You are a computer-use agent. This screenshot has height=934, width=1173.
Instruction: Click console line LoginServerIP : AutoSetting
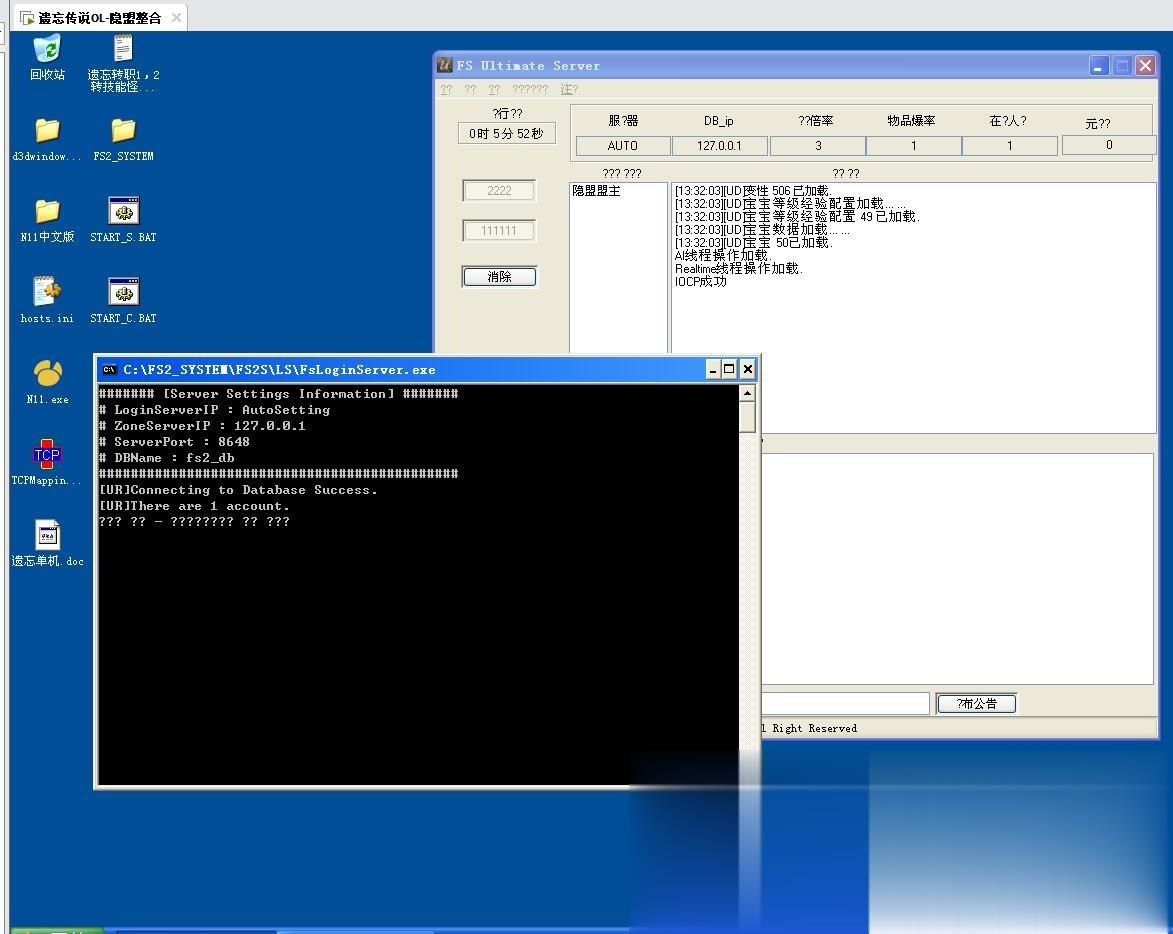pyautogui.click(x=214, y=409)
